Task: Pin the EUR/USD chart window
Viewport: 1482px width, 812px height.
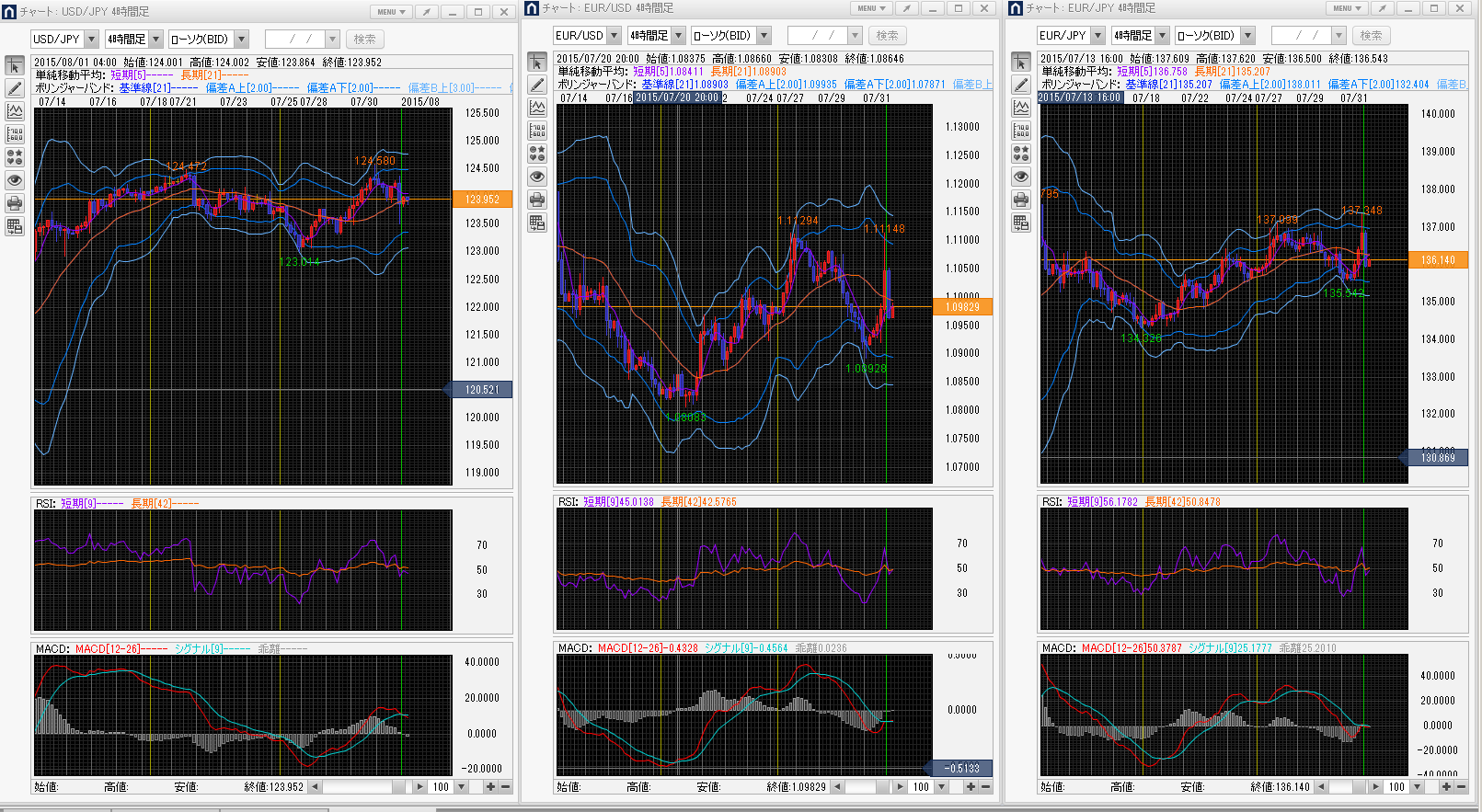Action: 906,8
